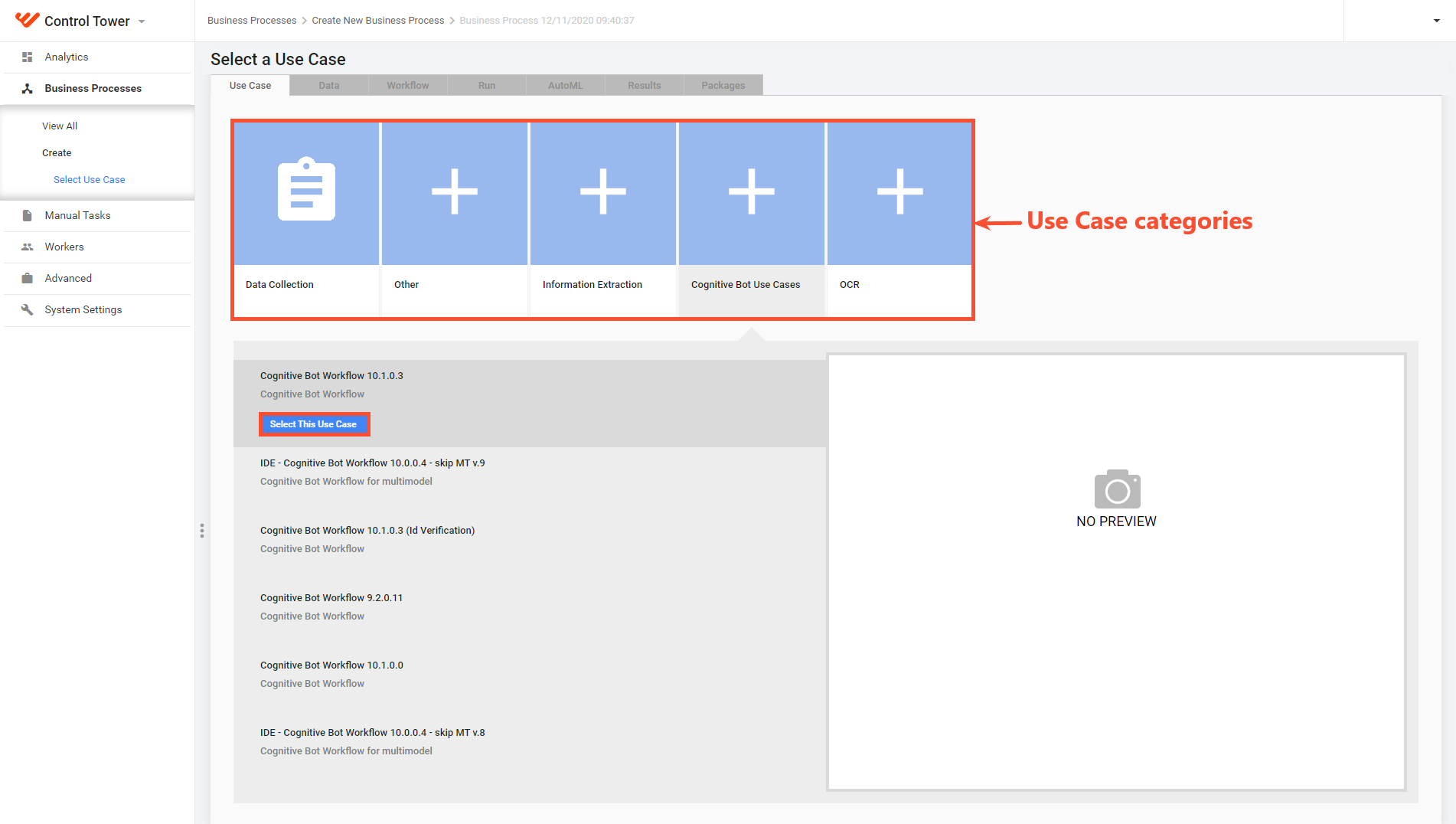Click the Select Use Case sidebar link
This screenshot has width=1456, height=824.
90,179
